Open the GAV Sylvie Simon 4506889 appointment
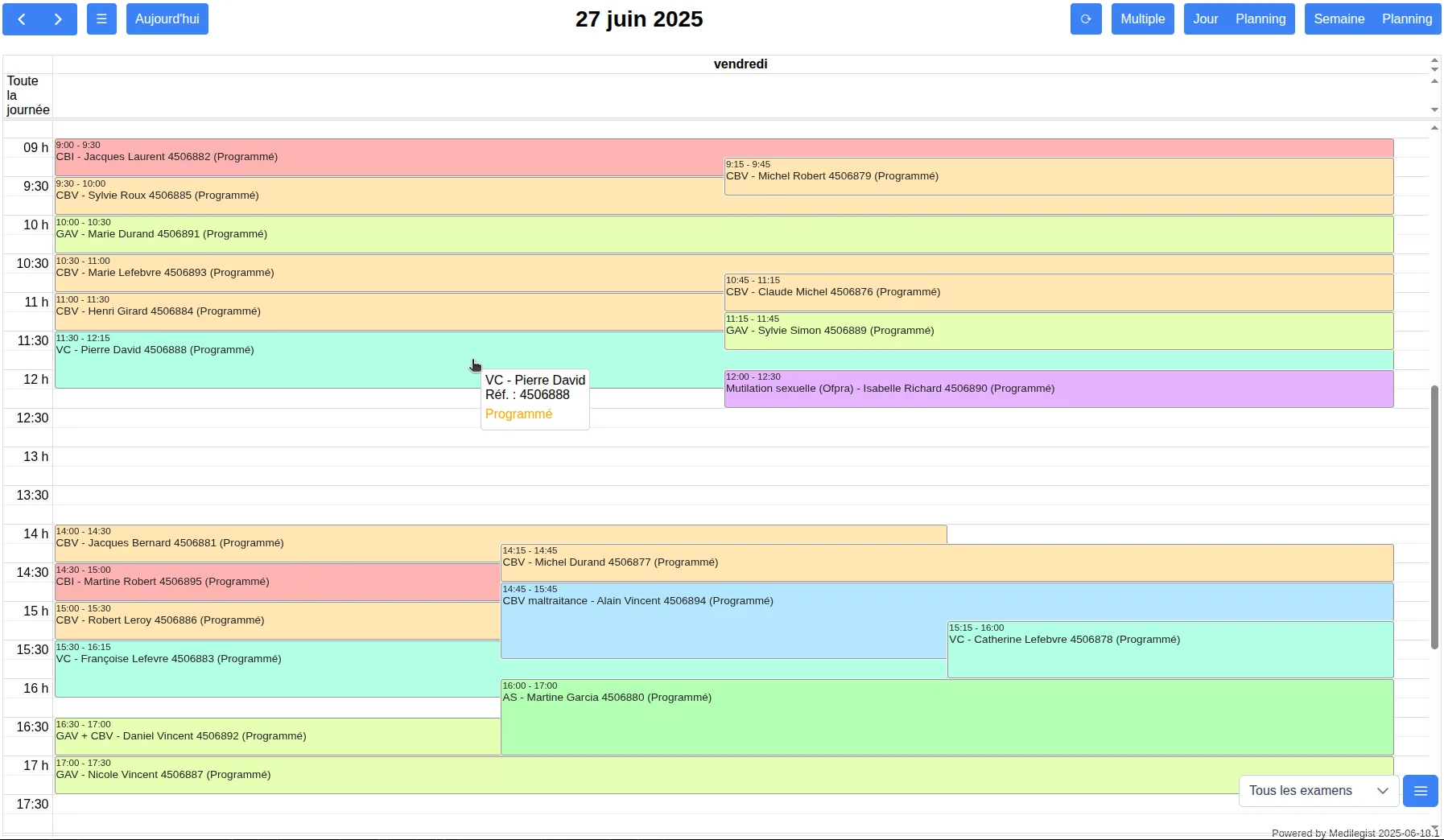This screenshot has height=840, width=1444. point(1059,331)
